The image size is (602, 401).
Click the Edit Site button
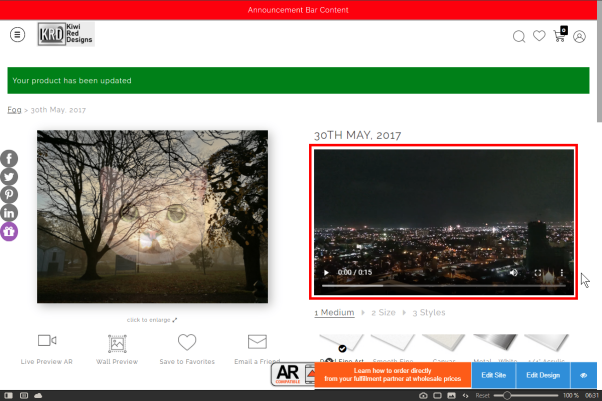tap(493, 375)
